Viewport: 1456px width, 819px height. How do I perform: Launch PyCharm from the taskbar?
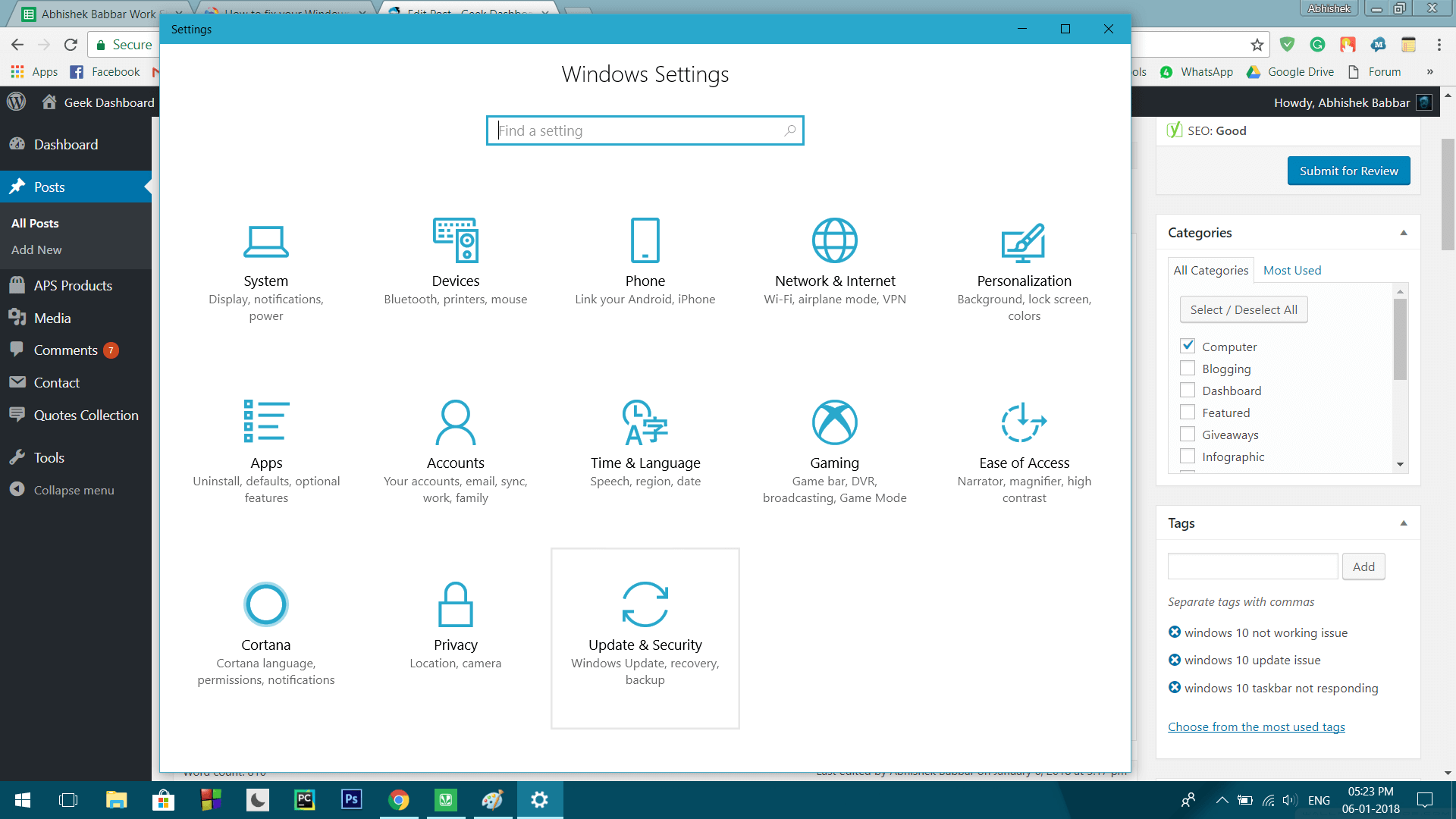click(304, 799)
